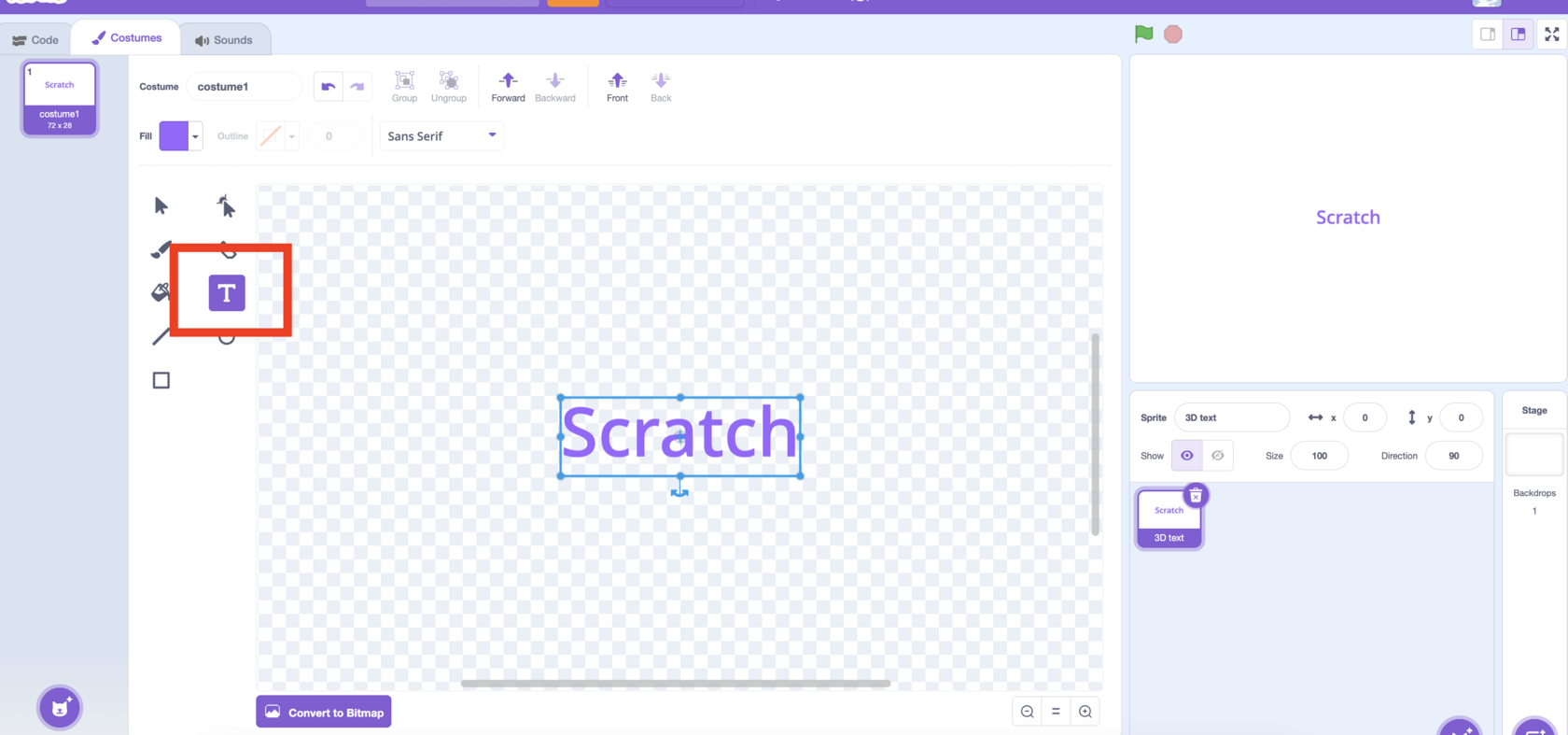The image size is (1568, 735).
Task: Open the Sans Serif font dropdown
Action: coord(441,136)
